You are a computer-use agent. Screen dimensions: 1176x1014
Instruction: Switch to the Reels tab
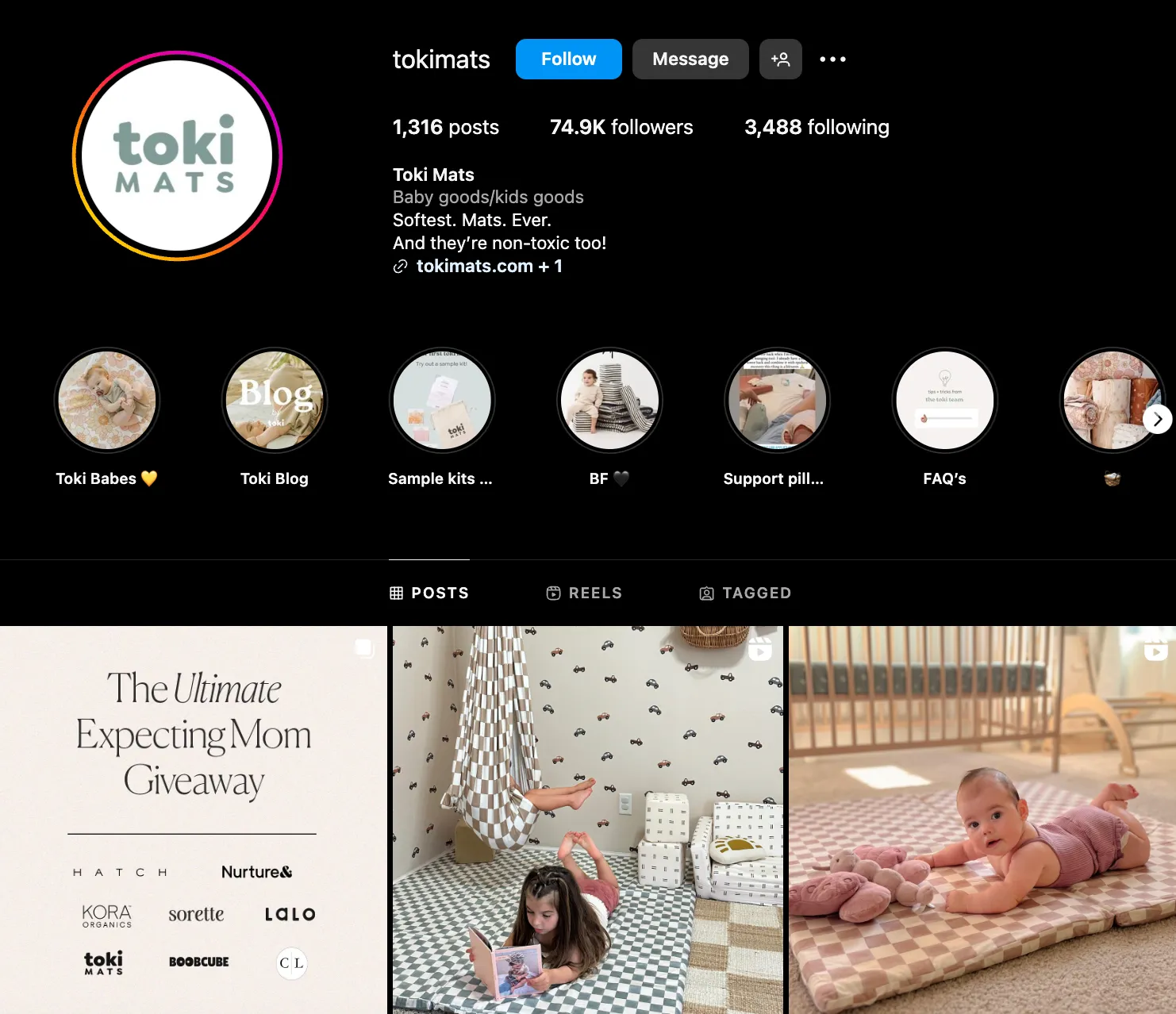(584, 593)
